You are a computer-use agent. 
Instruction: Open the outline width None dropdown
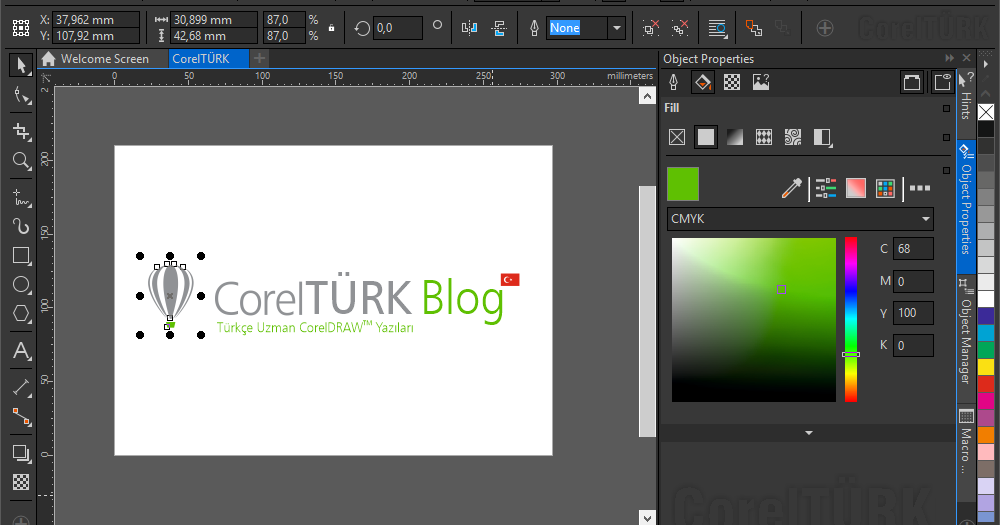[617, 28]
